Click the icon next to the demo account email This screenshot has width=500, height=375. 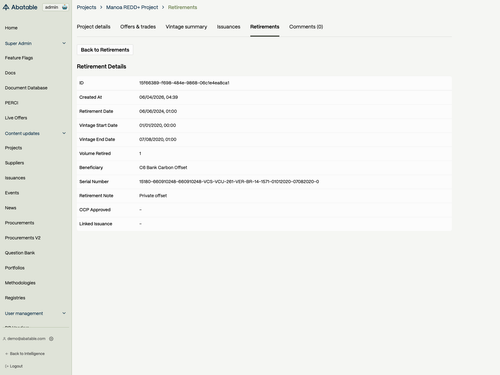click(x=51, y=339)
